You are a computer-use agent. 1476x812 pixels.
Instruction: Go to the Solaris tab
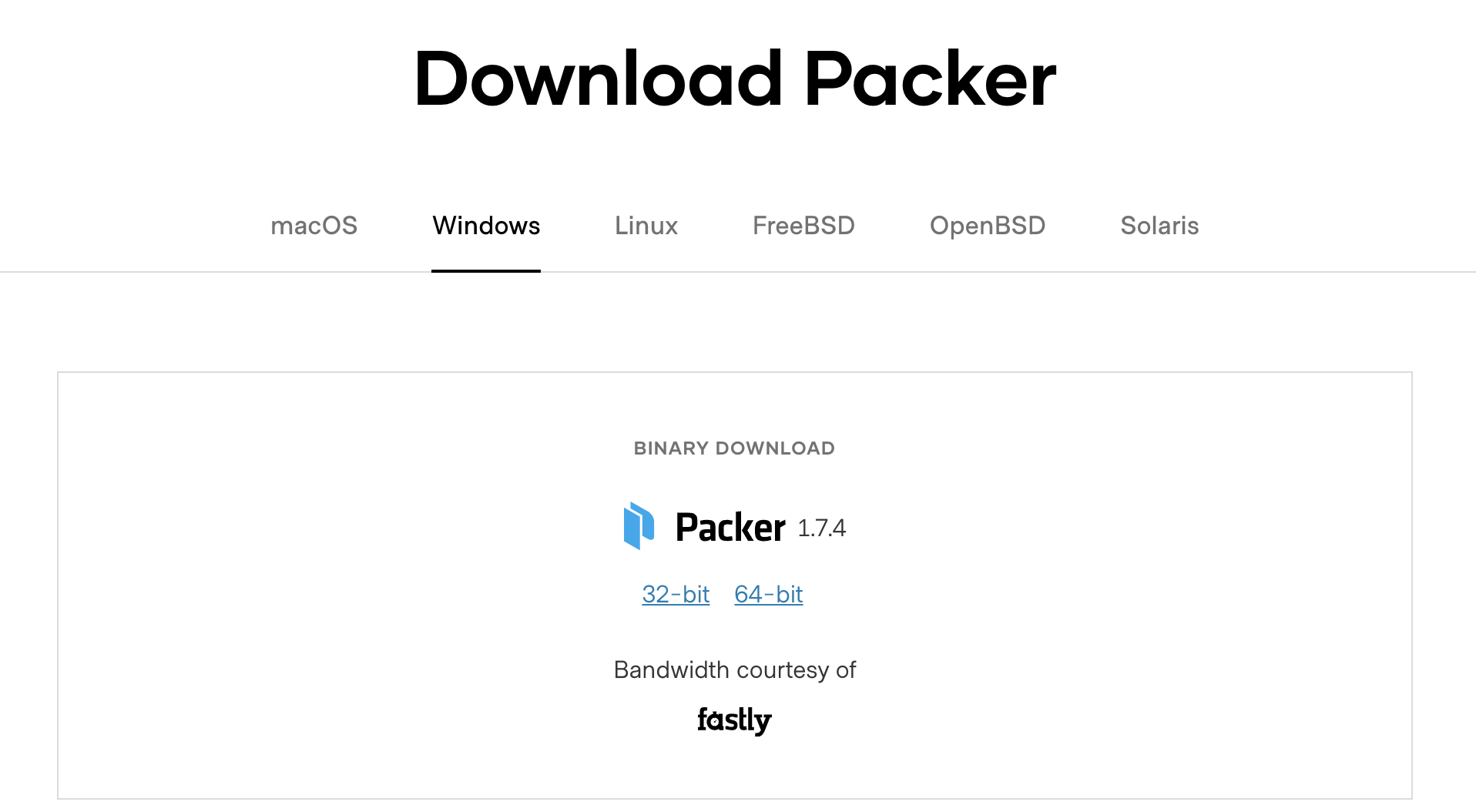tap(1159, 226)
